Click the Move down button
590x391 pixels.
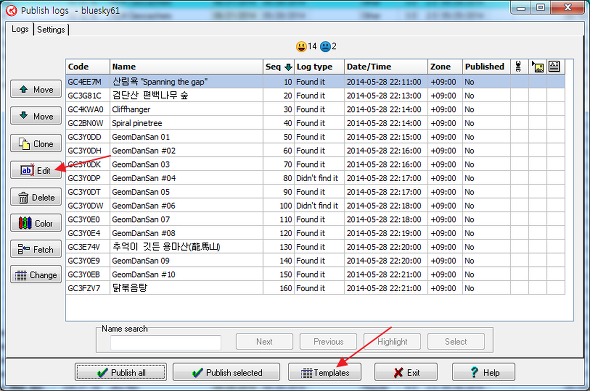coord(36,116)
